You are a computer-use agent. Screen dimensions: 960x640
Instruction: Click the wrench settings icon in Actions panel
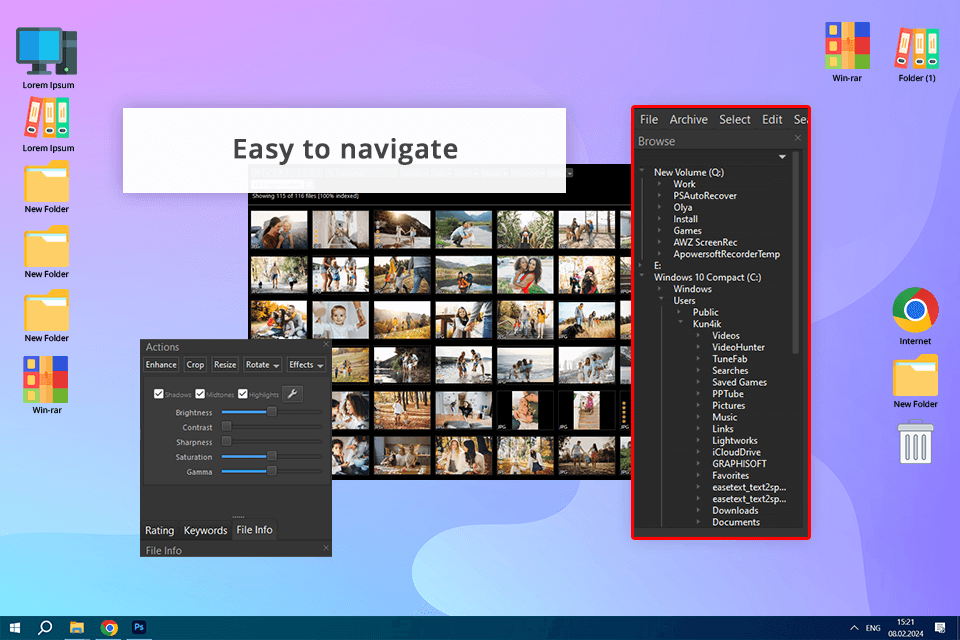[293, 394]
